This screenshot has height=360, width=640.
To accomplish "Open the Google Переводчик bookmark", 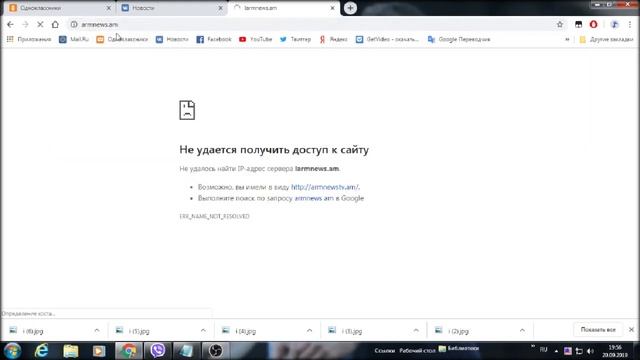I will coord(459,39).
